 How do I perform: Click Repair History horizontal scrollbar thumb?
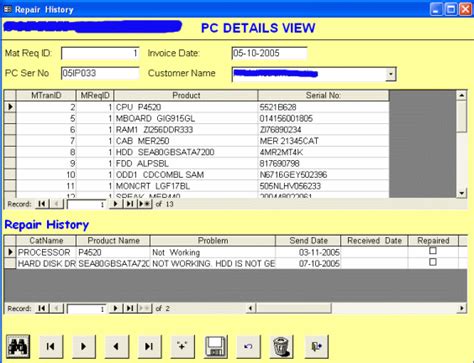click(x=293, y=308)
